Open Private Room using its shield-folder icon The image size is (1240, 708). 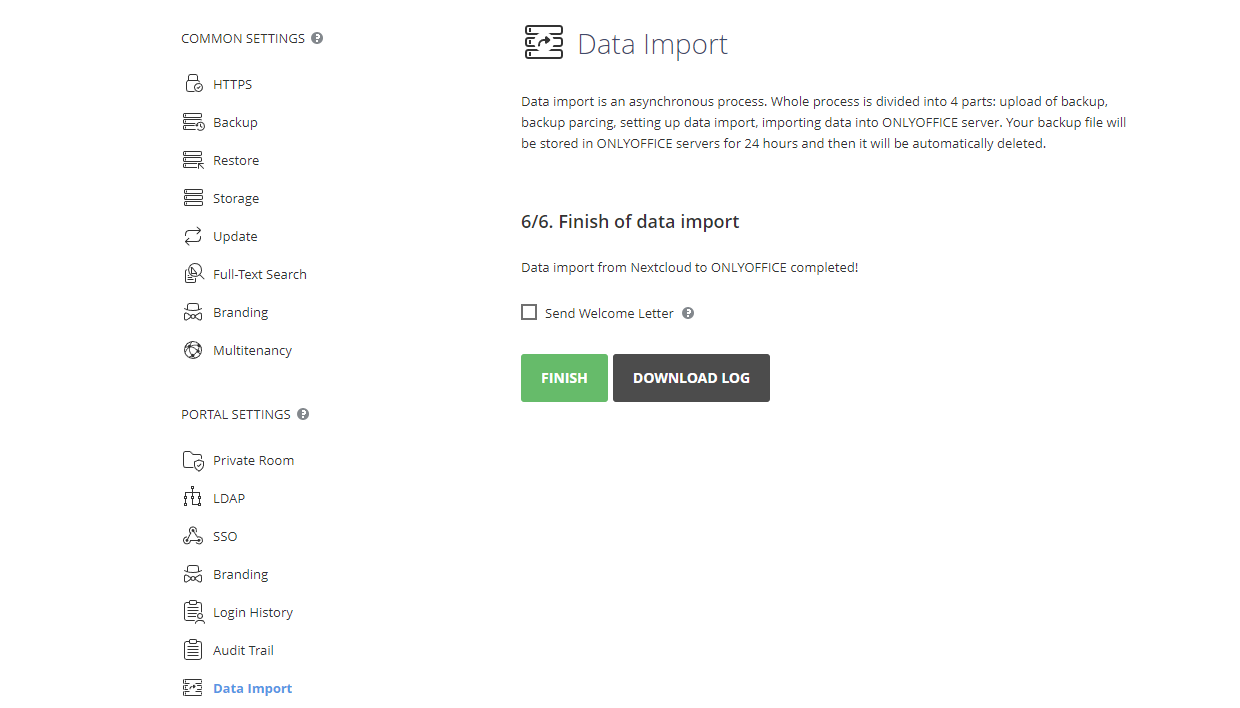[x=193, y=460]
